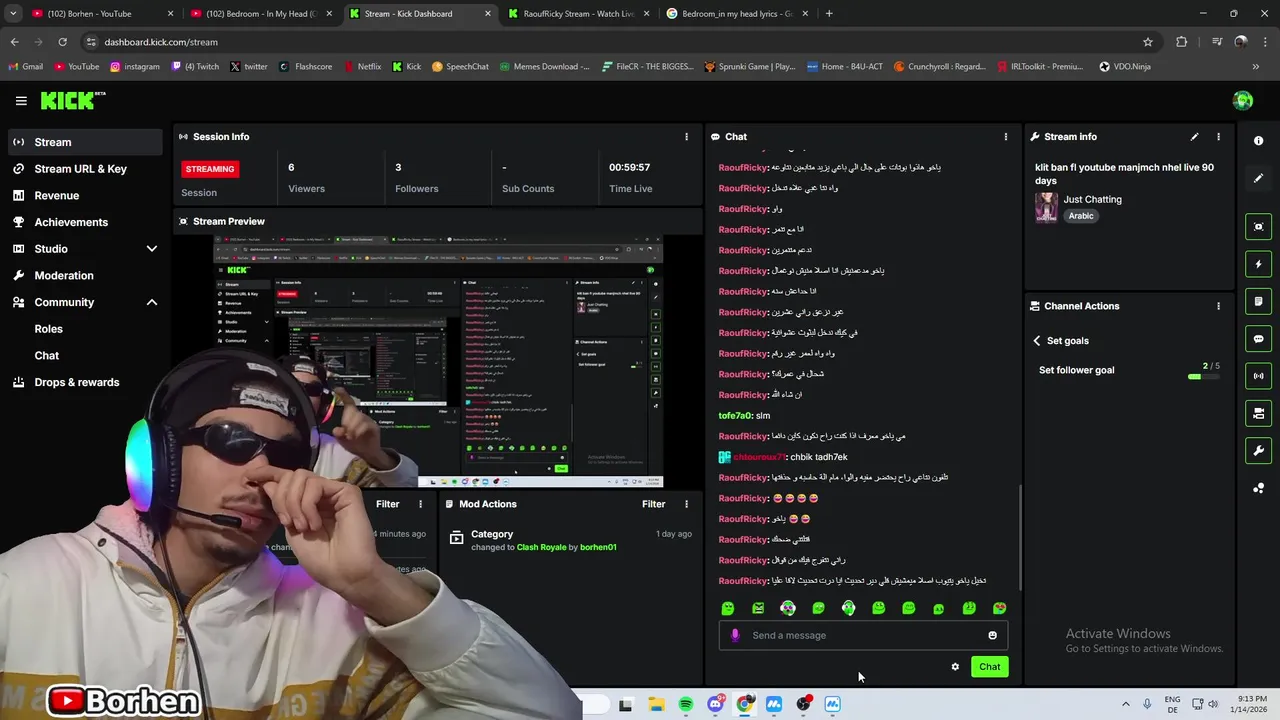This screenshot has width=1280, height=720.
Task: Click Set follower goal entry
Action: pyautogui.click(x=1076, y=370)
